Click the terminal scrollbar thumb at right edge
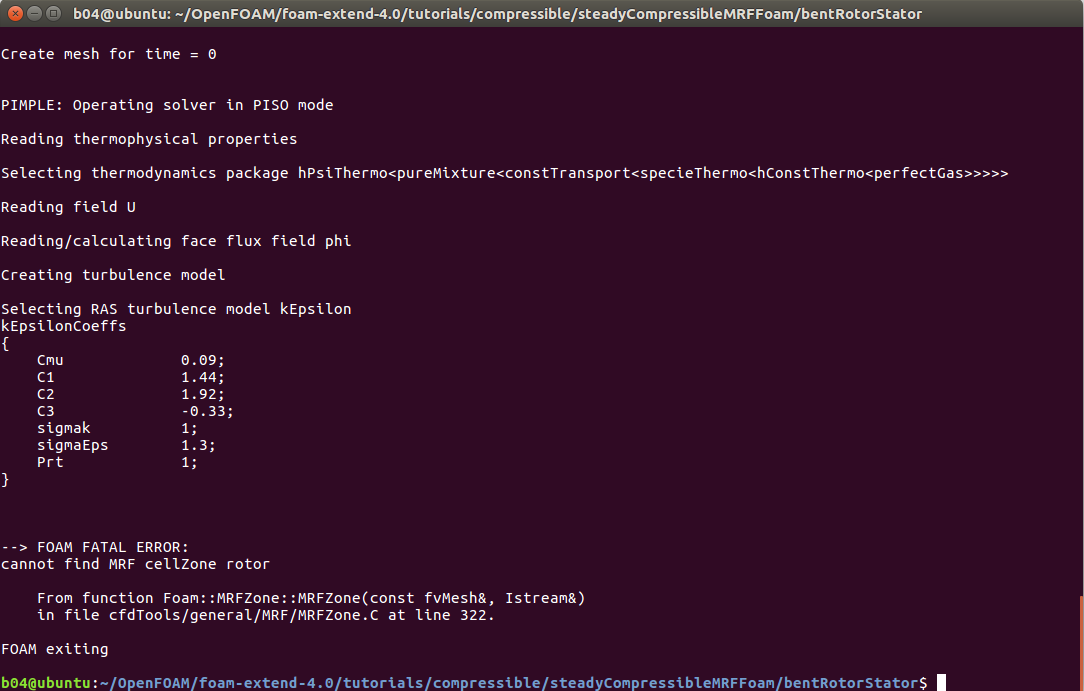The width and height of the screenshot is (1084, 691). click(x=1081, y=643)
